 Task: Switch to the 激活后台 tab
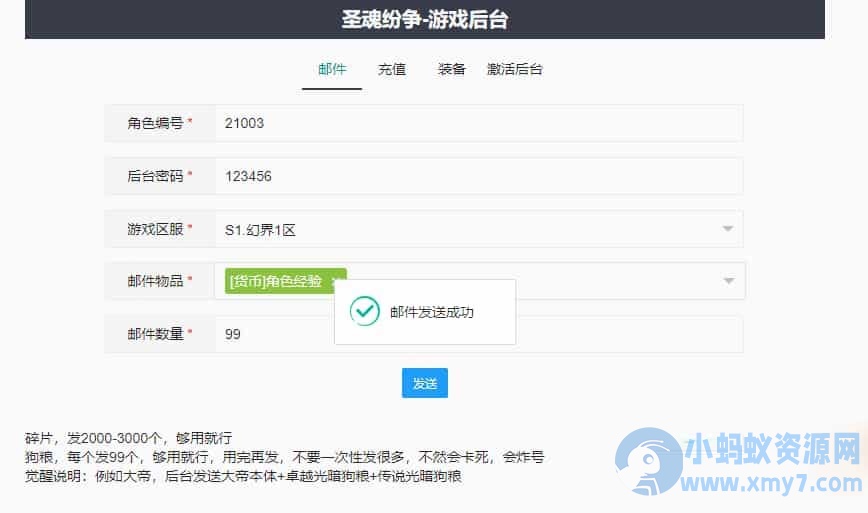click(x=514, y=69)
